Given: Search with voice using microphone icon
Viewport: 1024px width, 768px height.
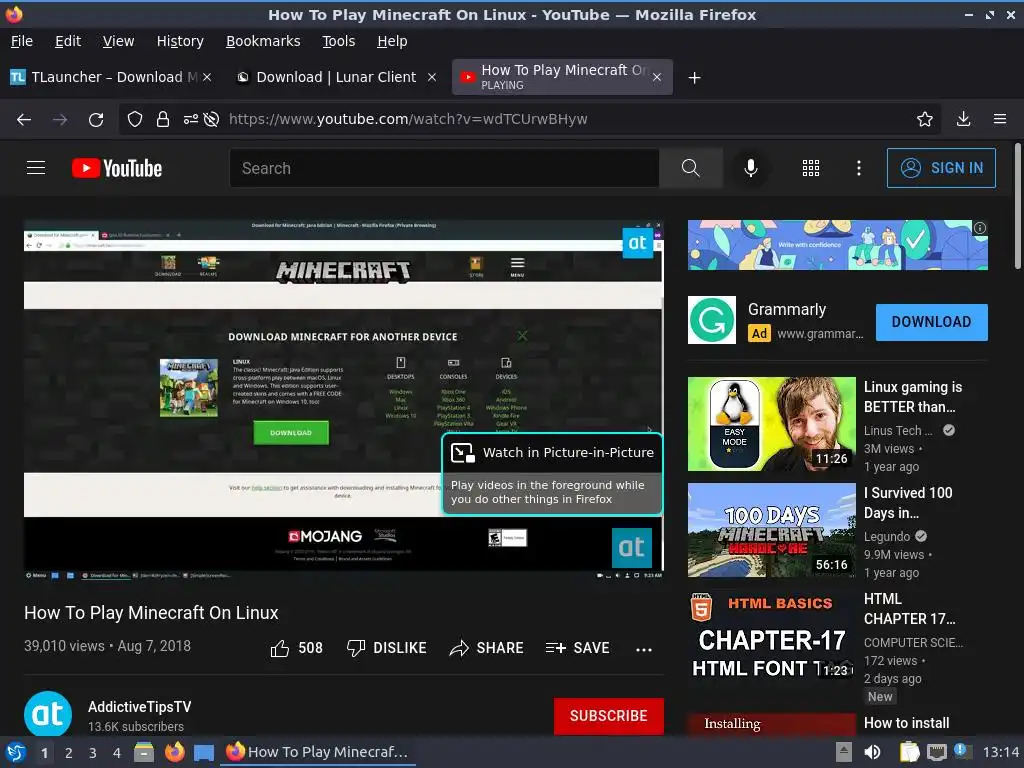Looking at the screenshot, I should point(751,168).
